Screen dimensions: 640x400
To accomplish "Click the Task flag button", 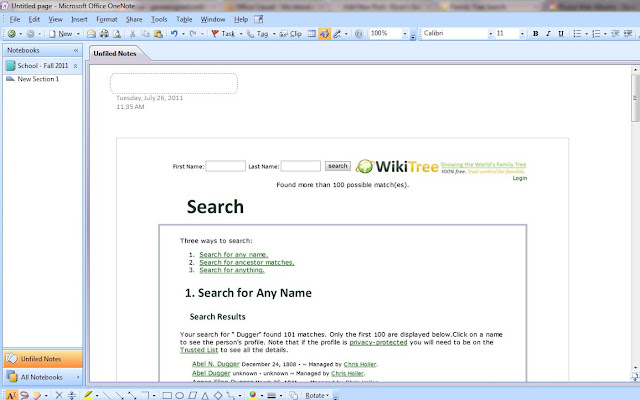I will 223,34.
